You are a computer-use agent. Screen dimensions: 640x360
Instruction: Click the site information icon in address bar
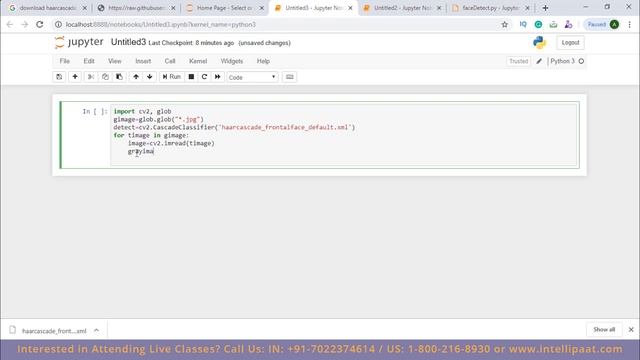point(58,24)
